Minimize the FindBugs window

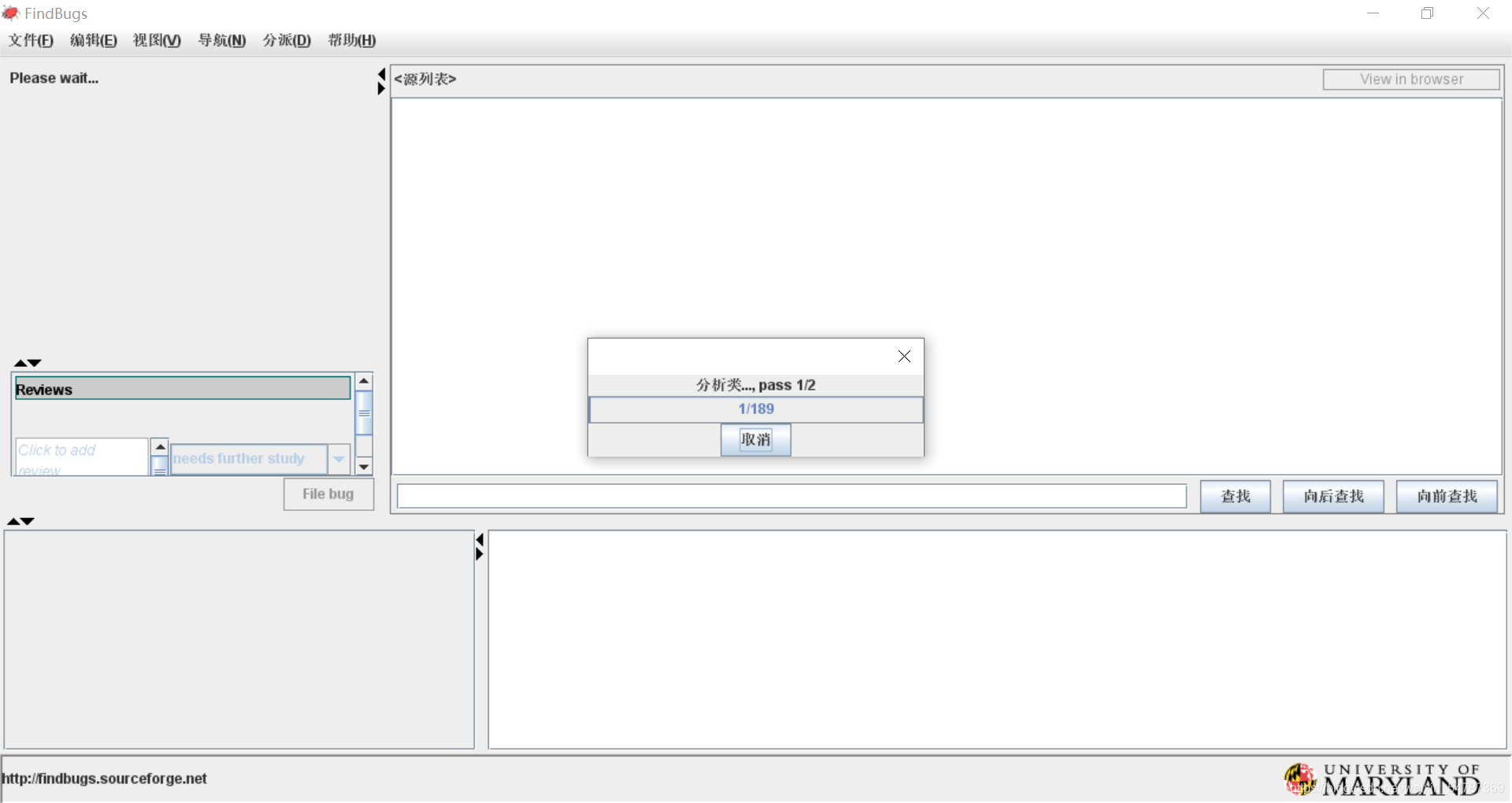[x=1373, y=13]
